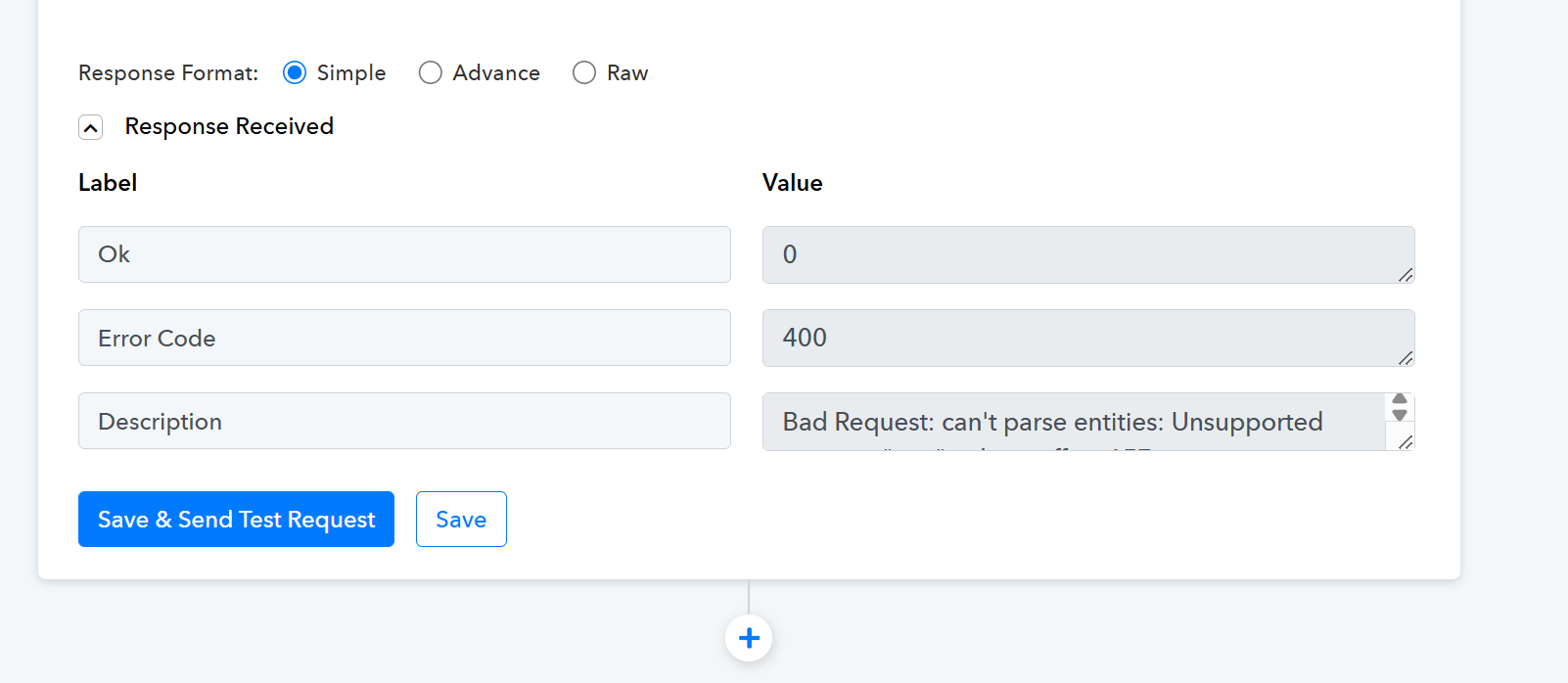This screenshot has width=1568, height=683.
Task: Click the Error Code label field
Action: click(404, 338)
